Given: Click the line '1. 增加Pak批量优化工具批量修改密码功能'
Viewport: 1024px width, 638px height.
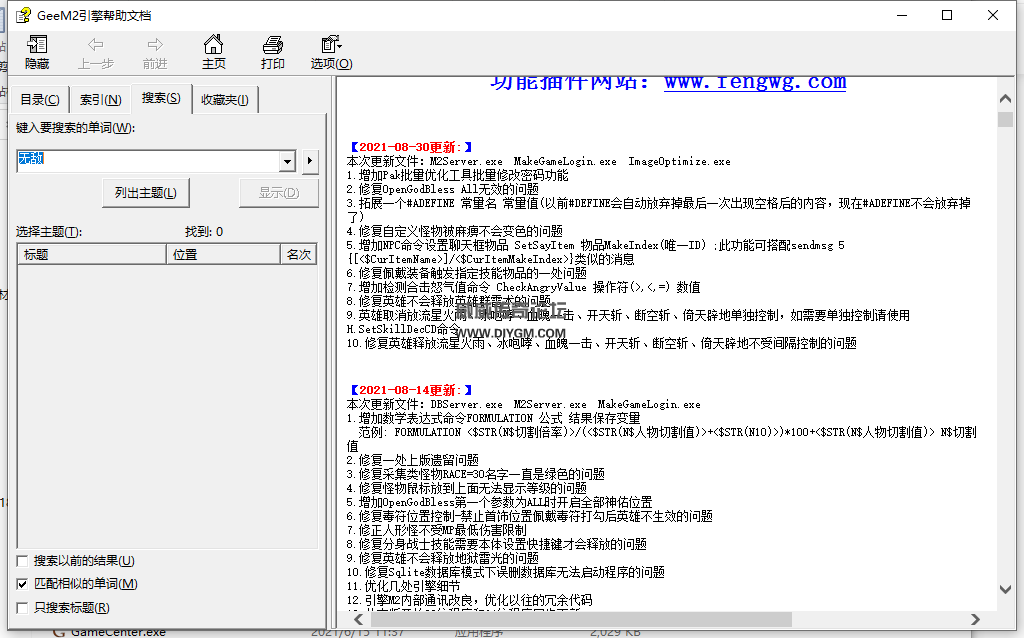Looking at the screenshot, I should [457, 176].
